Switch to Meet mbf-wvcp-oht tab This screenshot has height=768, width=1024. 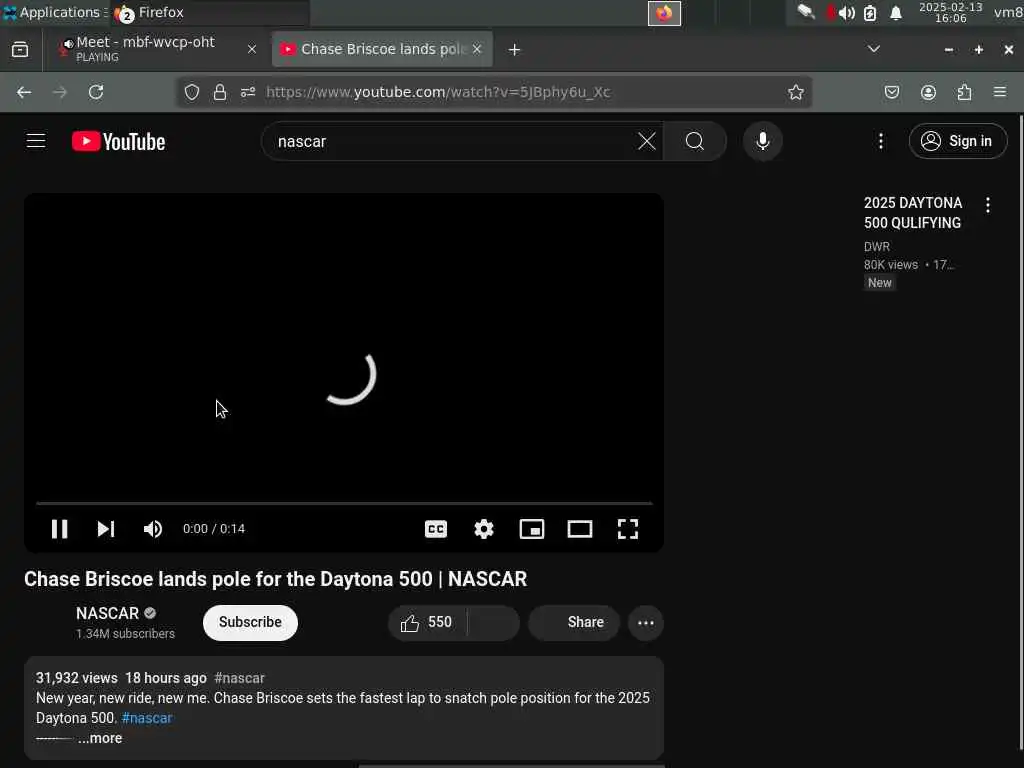(155, 49)
